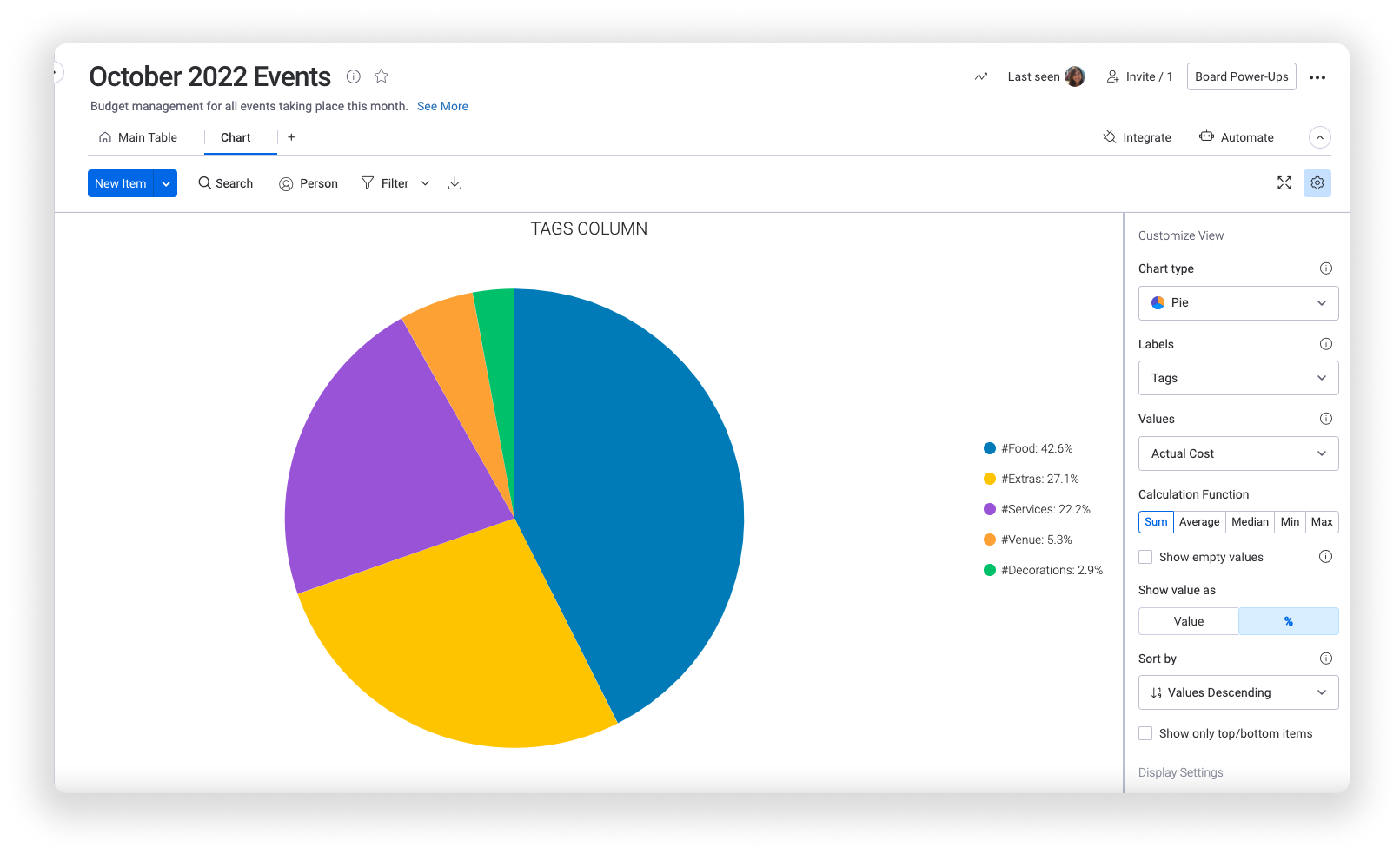
Task: Expand the Filter options chevron
Action: (x=425, y=183)
